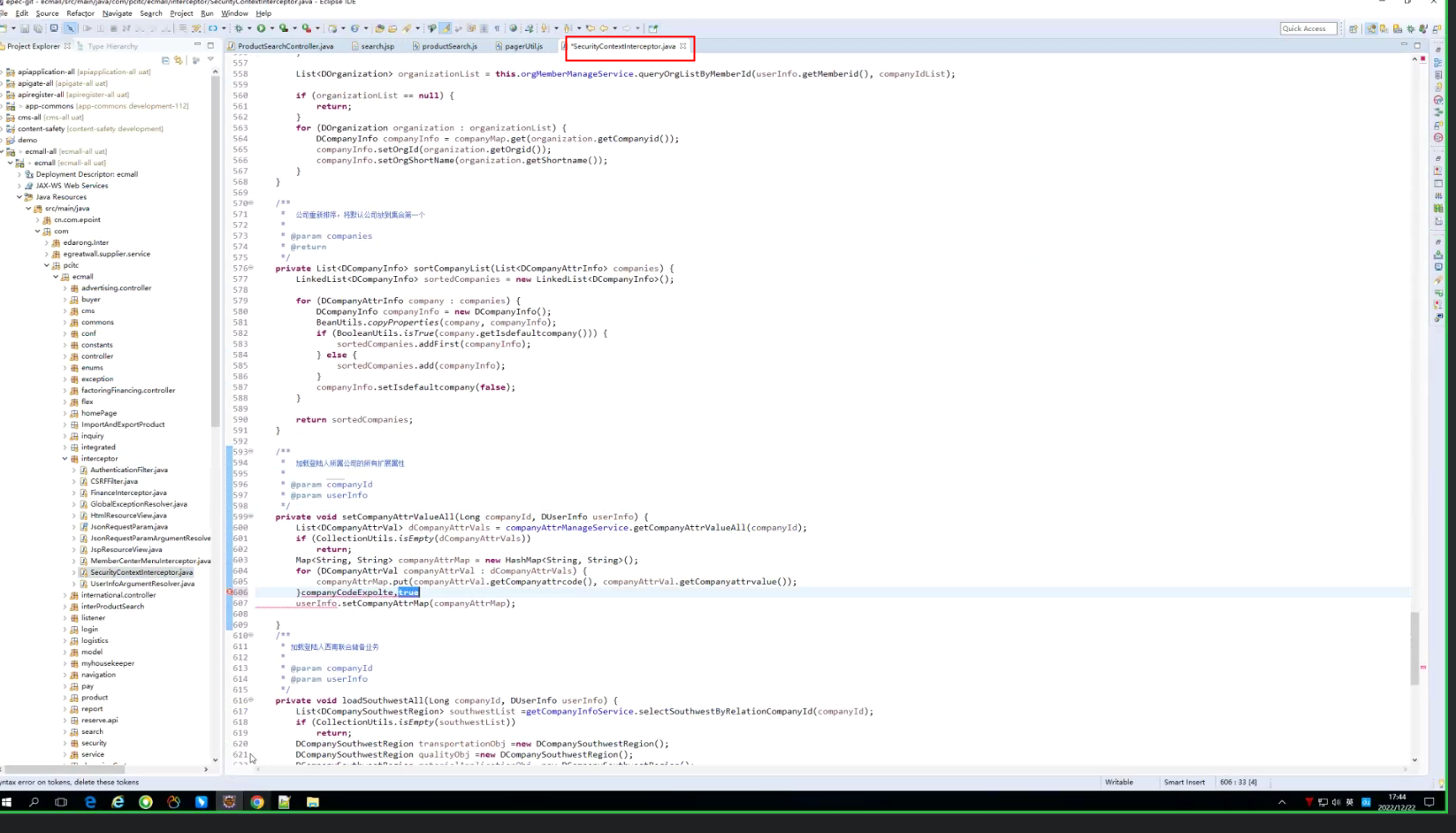Click the New Java Class toolbar icon

coord(354,28)
